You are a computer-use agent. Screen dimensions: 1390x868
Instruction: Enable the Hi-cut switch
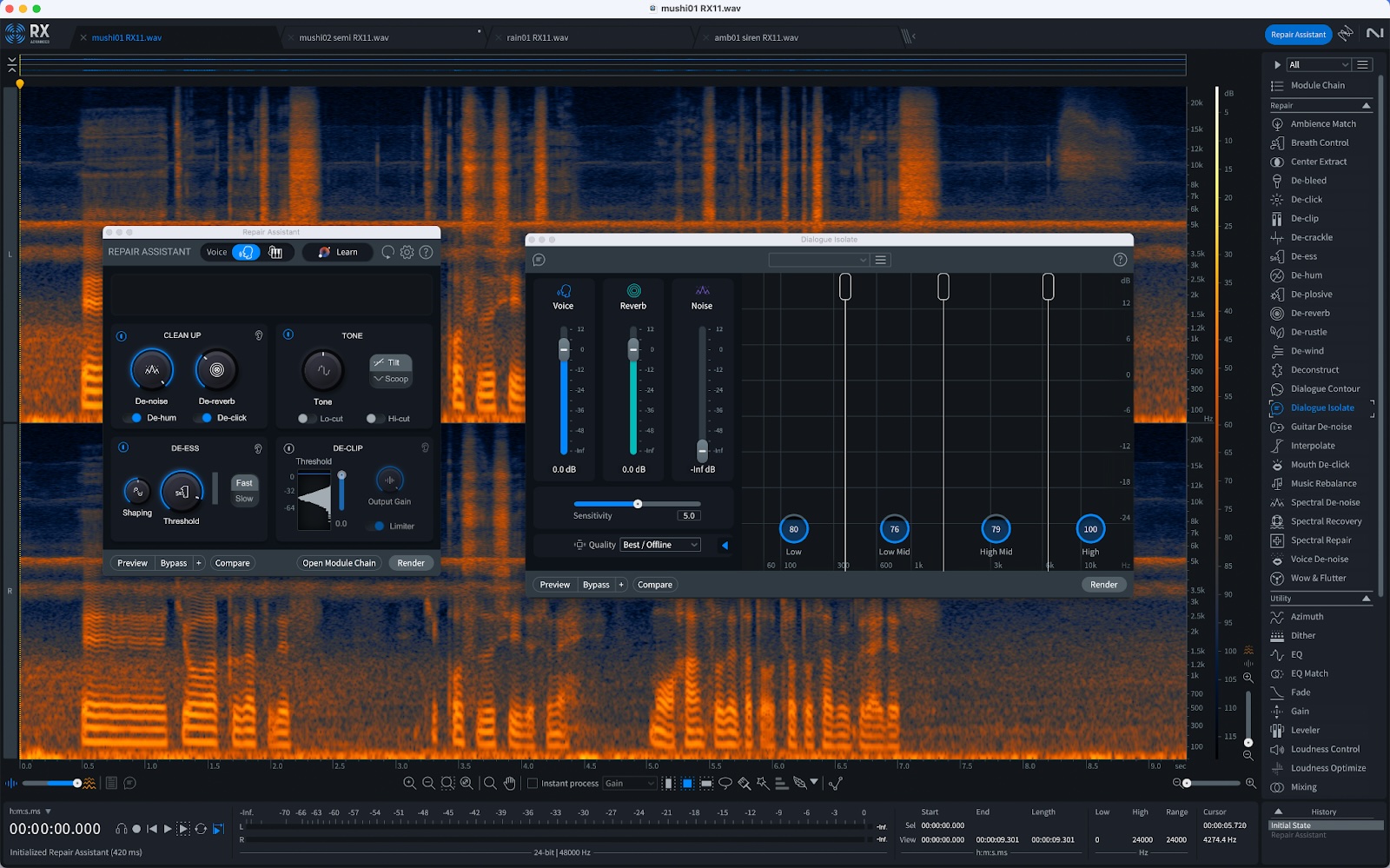coord(374,419)
